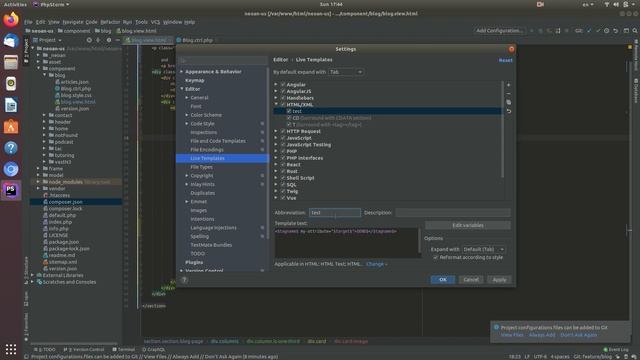This screenshot has height=360, width=640.
Task: Expand the Emmet settings node
Action: [187, 202]
